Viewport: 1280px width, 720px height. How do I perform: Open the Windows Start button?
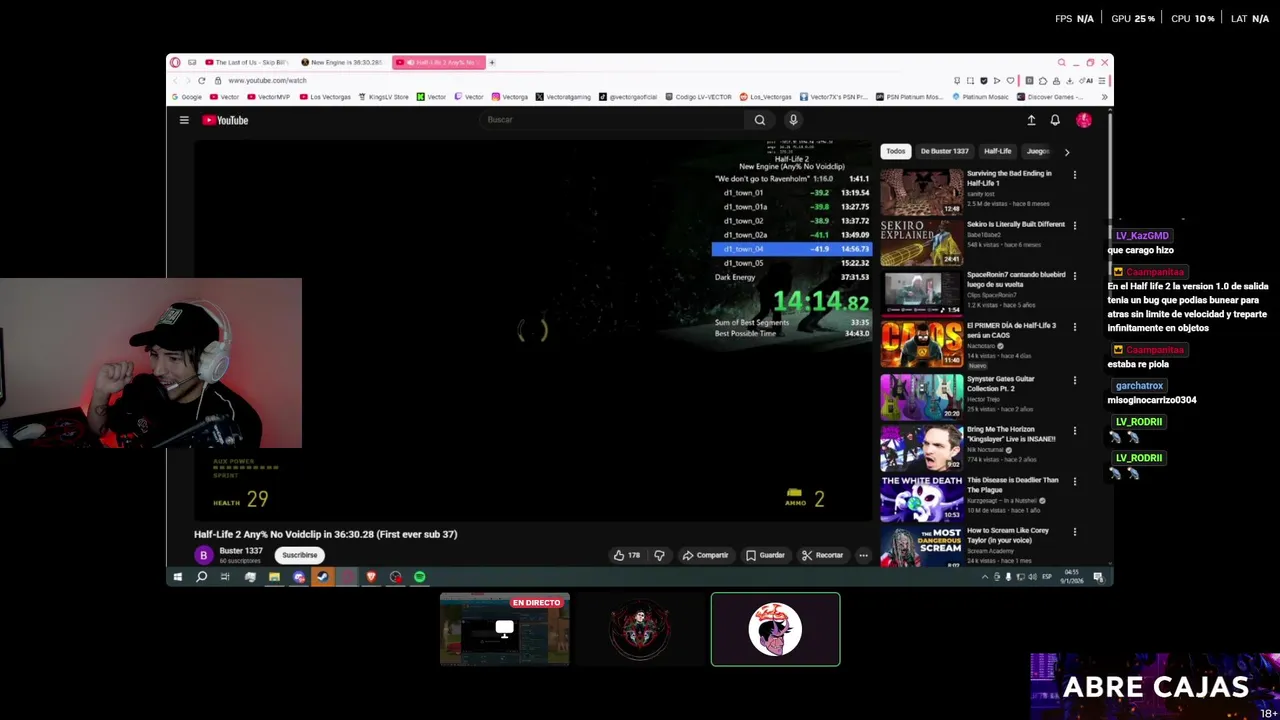click(178, 577)
